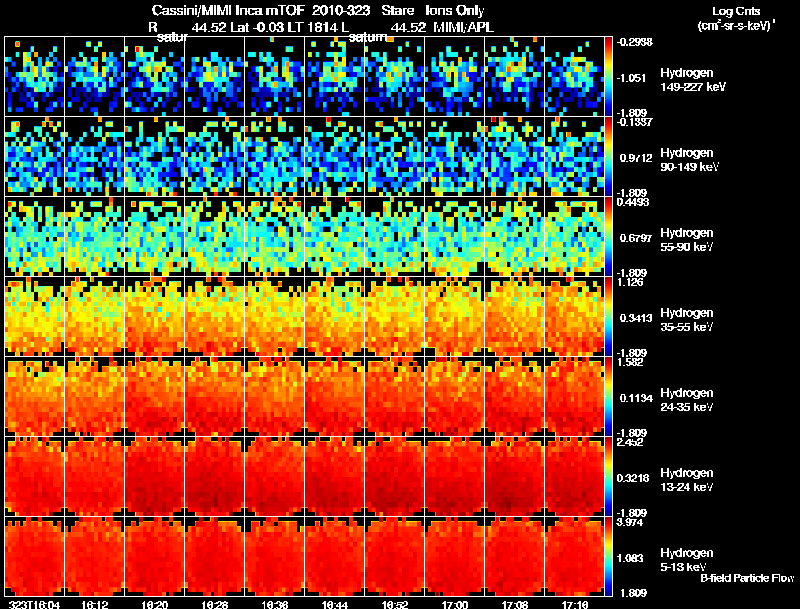
Task: Click the '16:52' time axis label
Action: point(394,604)
